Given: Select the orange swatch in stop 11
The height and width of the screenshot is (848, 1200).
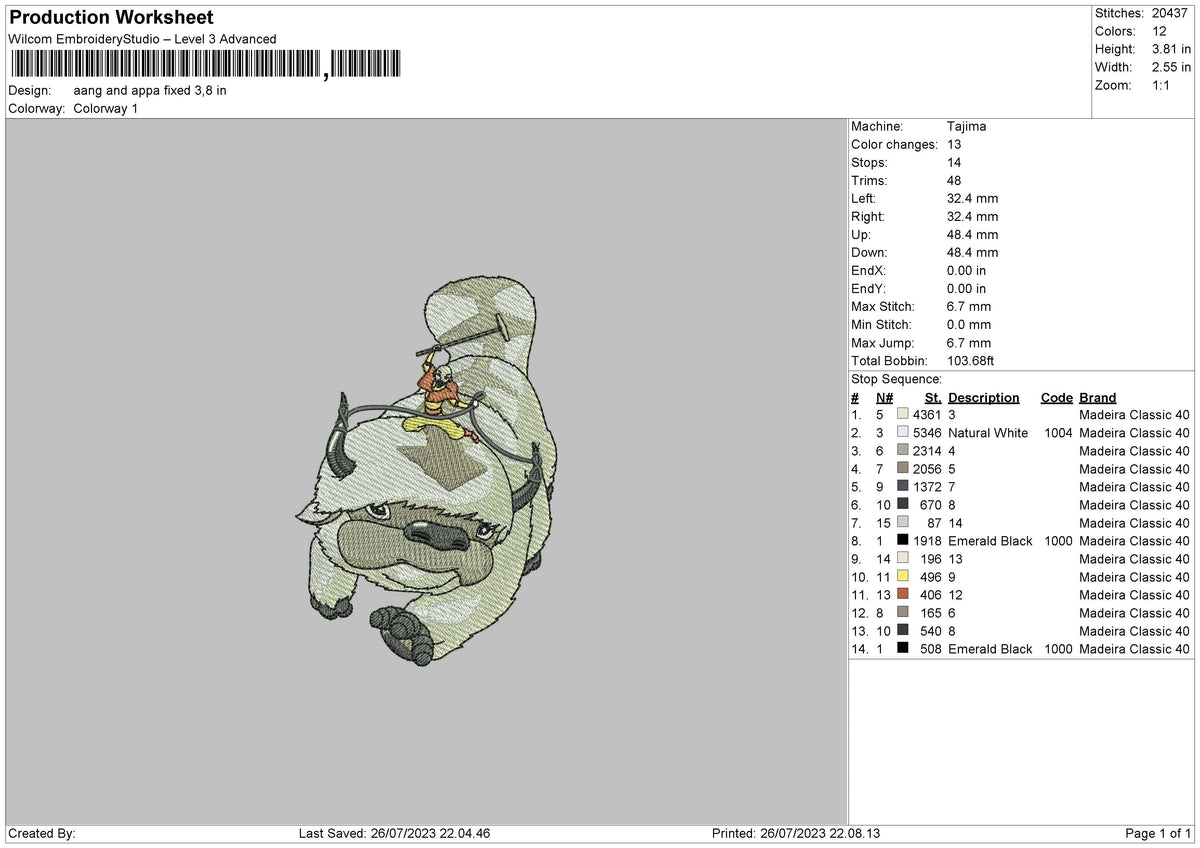Looking at the screenshot, I should point(903,595).
